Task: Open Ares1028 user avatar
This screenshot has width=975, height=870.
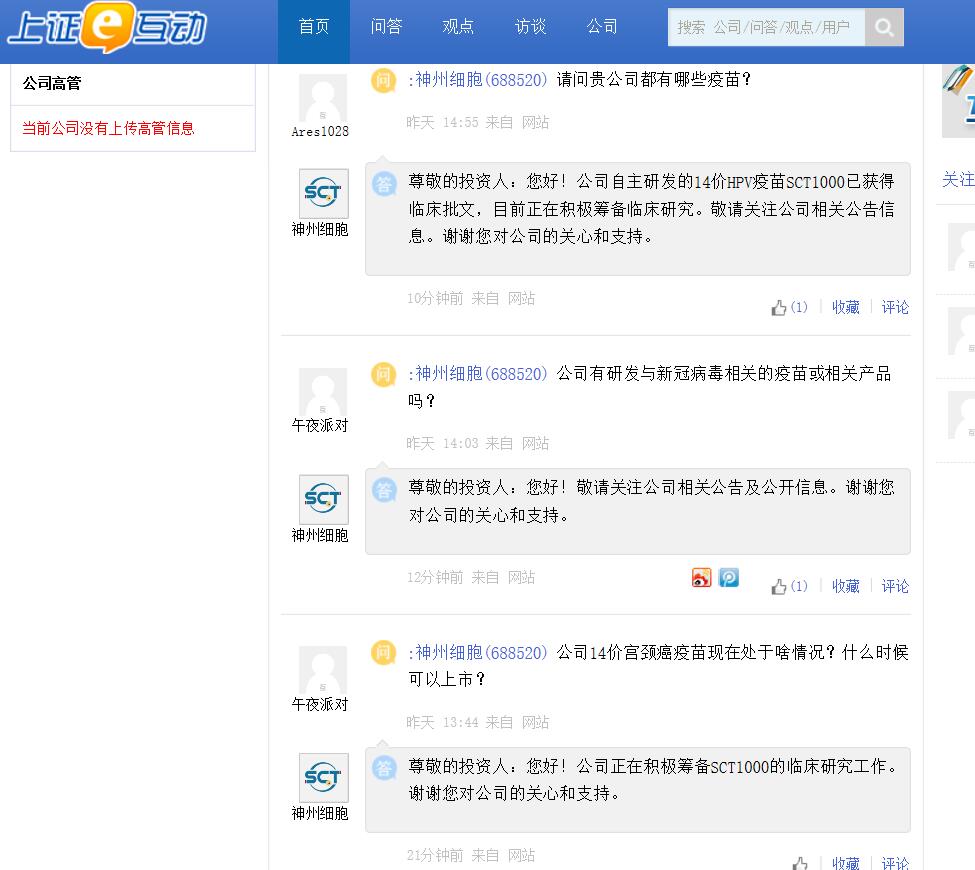Action: [x=322, y=98]
